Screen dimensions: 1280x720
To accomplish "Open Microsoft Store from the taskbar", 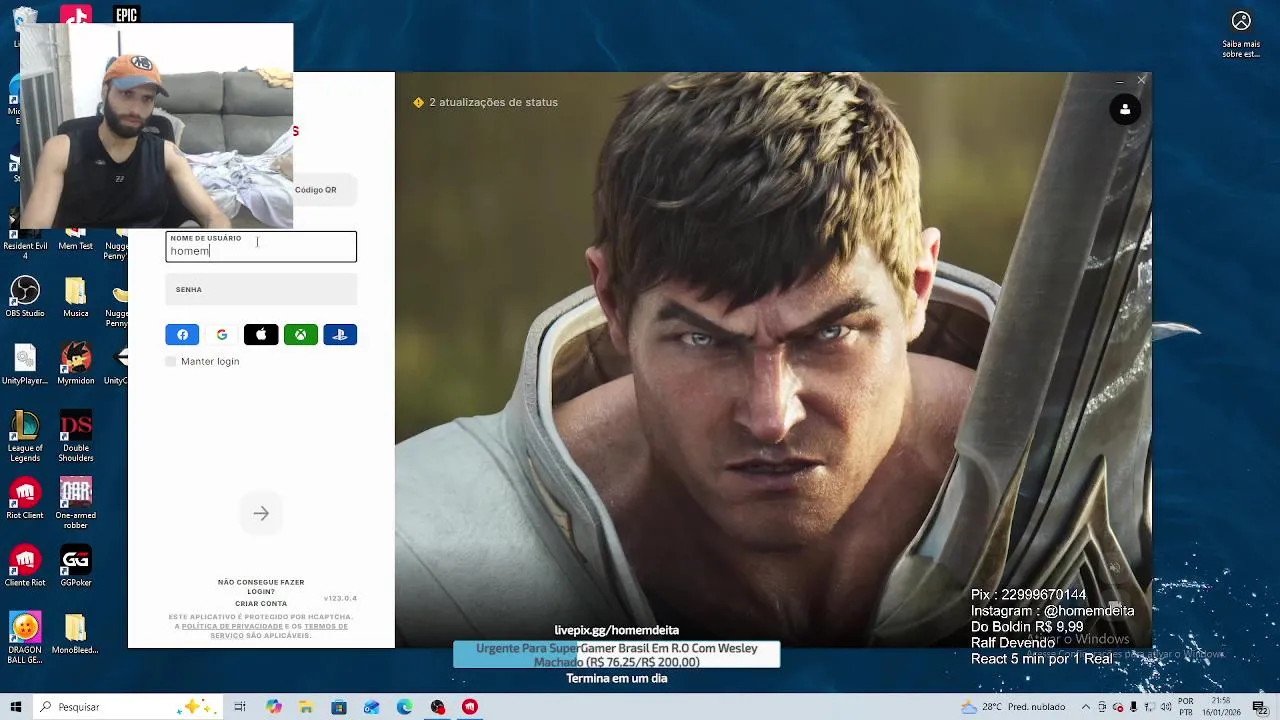I will [x=339, y=707].
